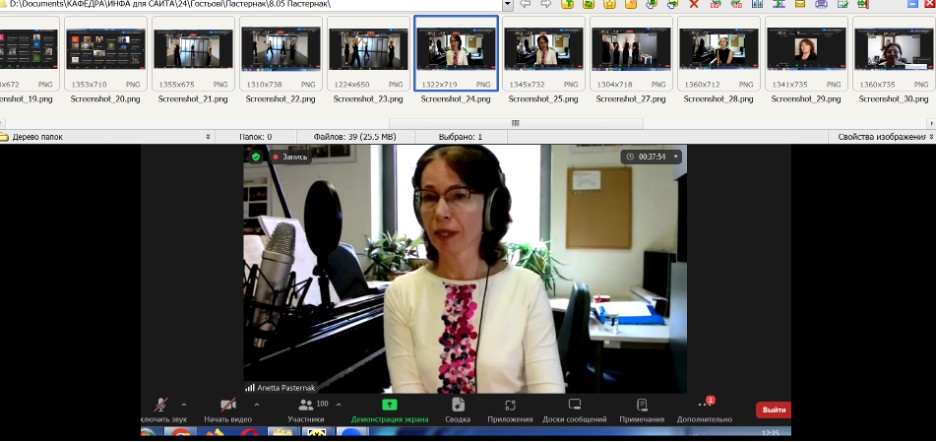Open favorites via the star folder icon
936x442 pixels.
[609, 4]
